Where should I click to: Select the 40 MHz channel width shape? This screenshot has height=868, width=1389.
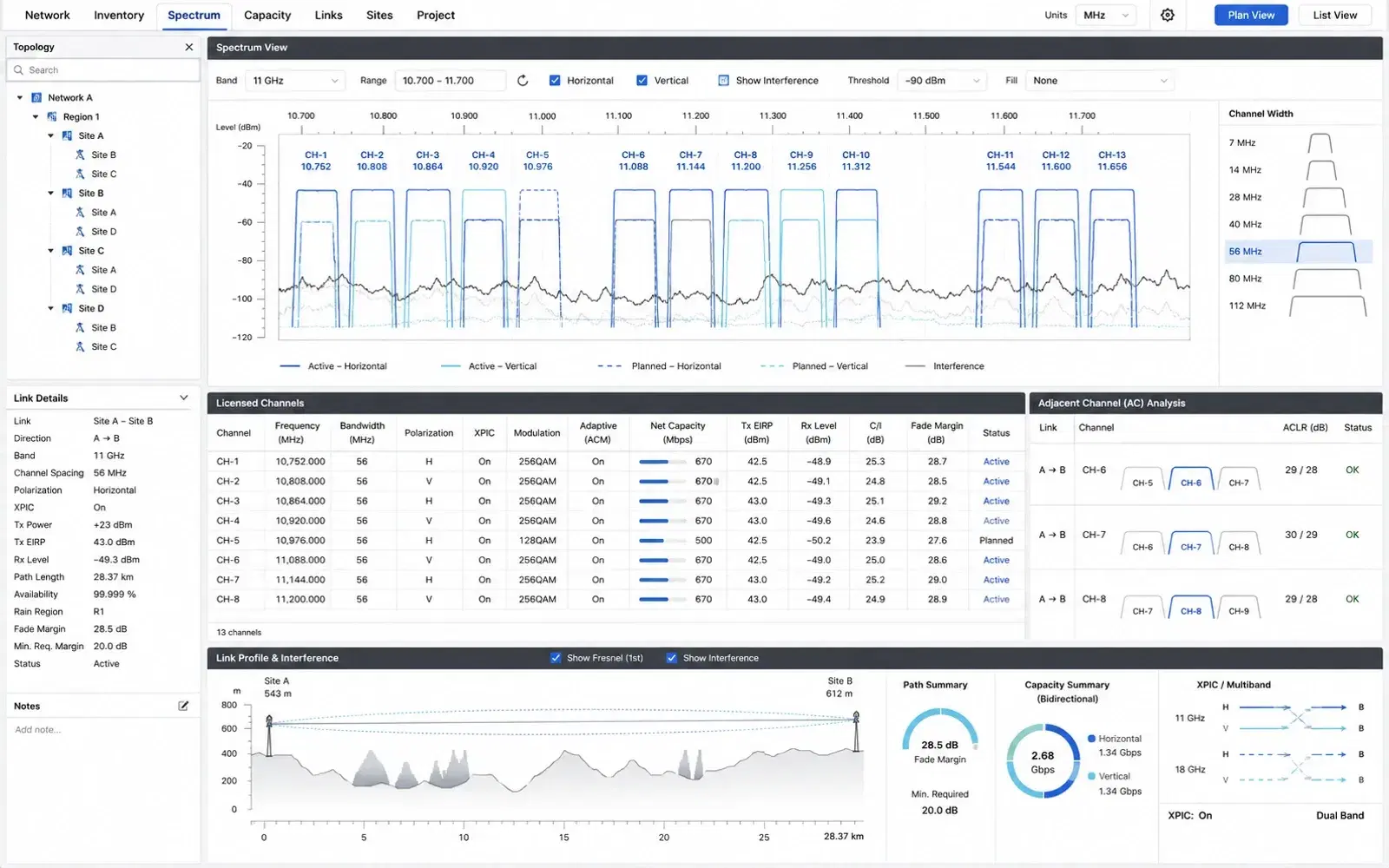[x=1325, y=225]
